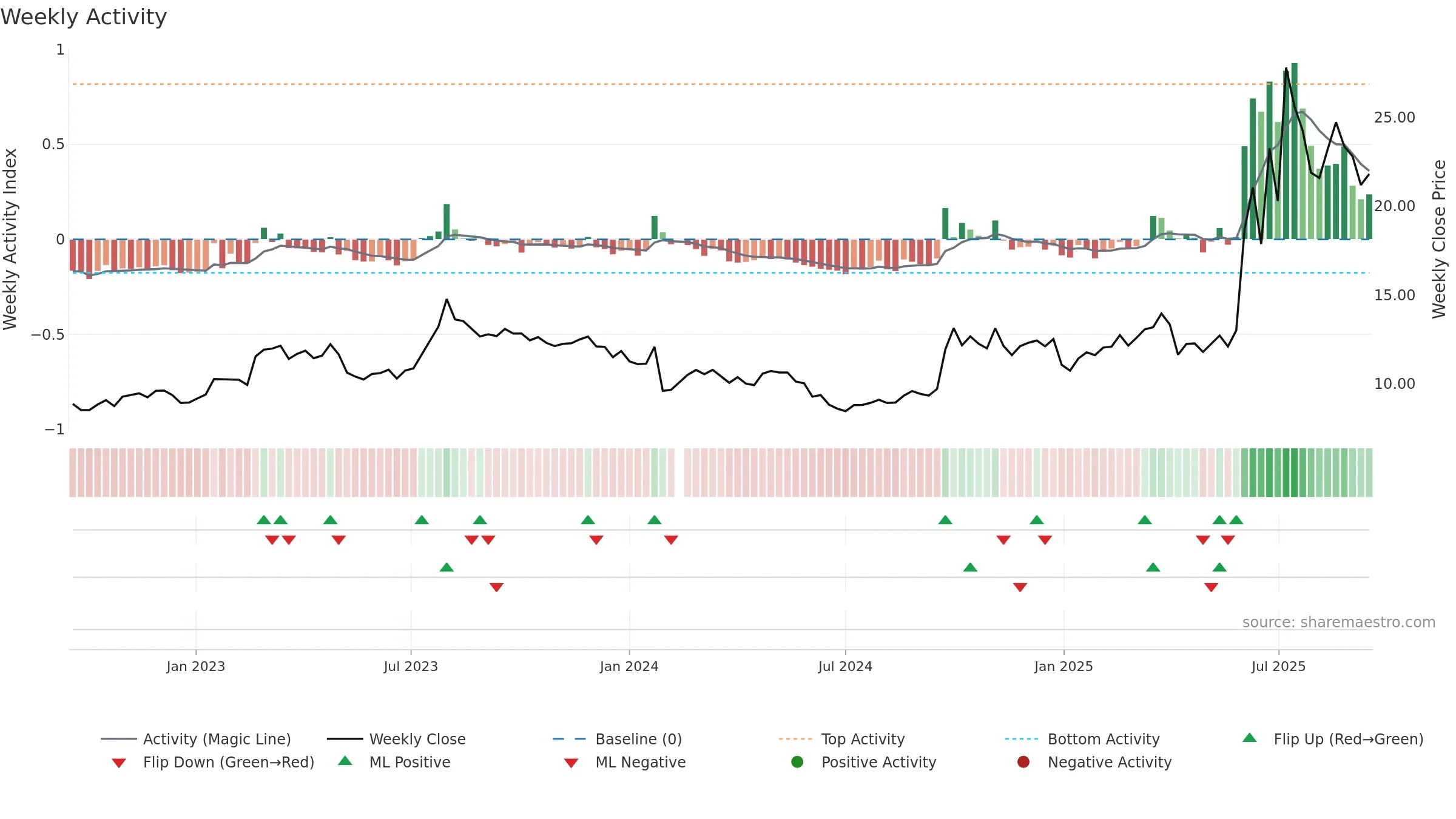1456x819 pixels.
Task: Click the green activity spike bar after Jul 2023
Action: pos(447,221)
